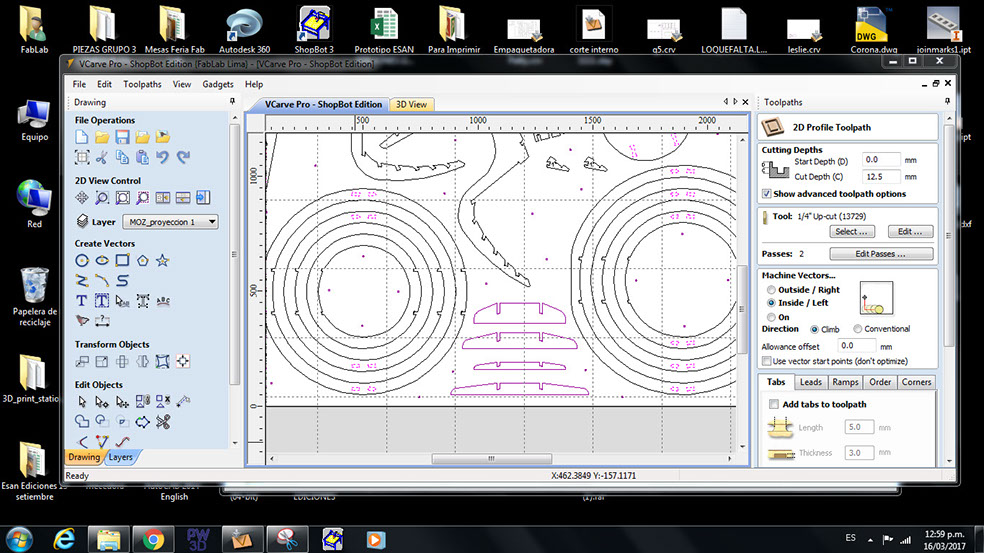Select the Draw Circle tool
This screenshot has height=553, width=984.
(x=82, y=260)
